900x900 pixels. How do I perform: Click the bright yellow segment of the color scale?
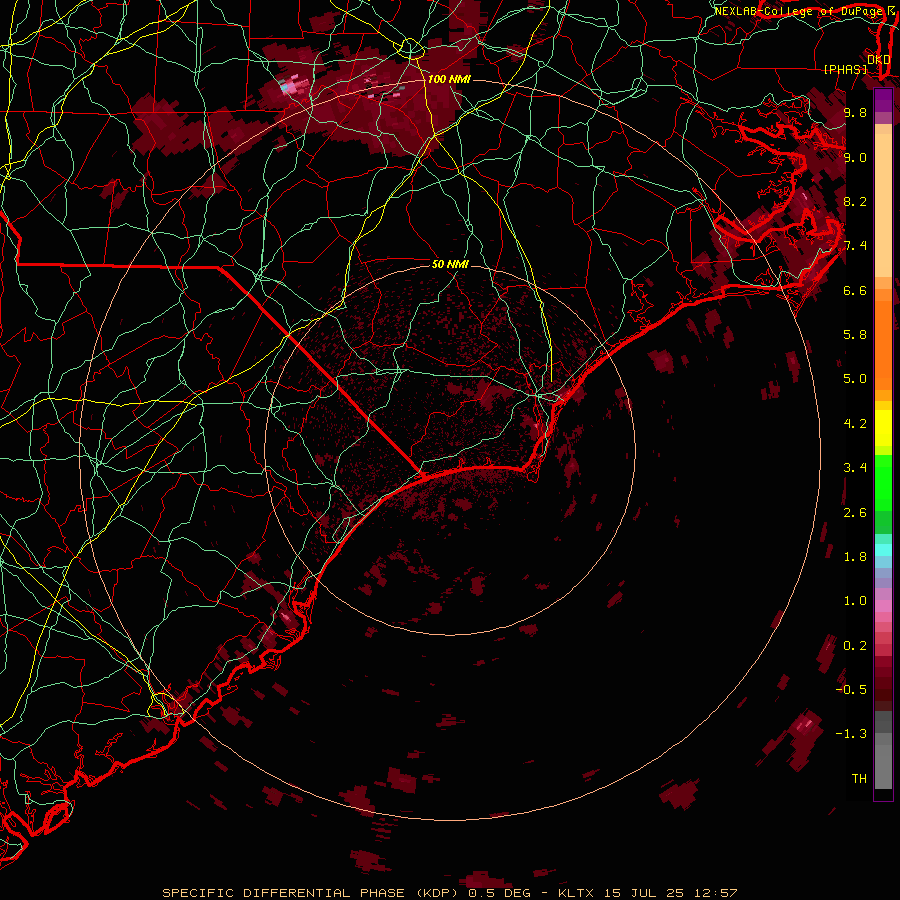click(883, 428)
